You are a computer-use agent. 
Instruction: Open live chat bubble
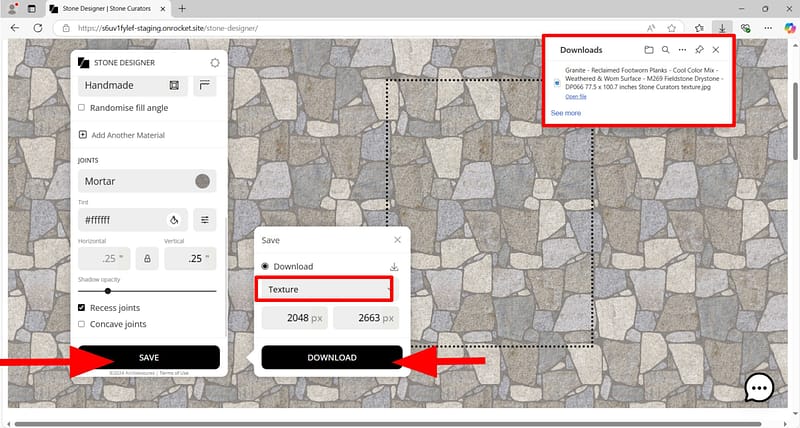[759, 387]
